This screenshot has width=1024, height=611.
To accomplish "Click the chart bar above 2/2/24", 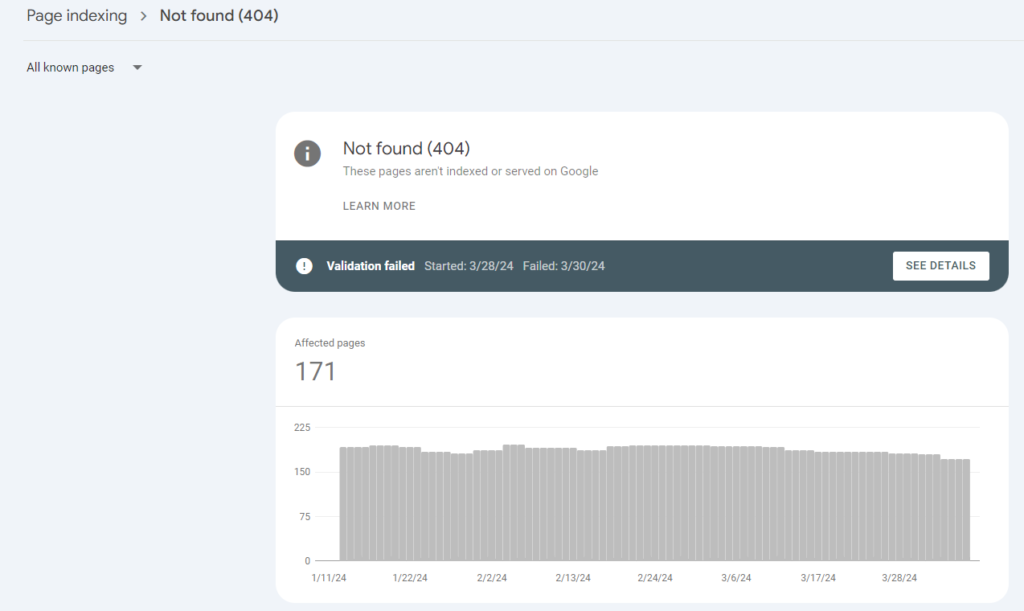I will point(492,505).
